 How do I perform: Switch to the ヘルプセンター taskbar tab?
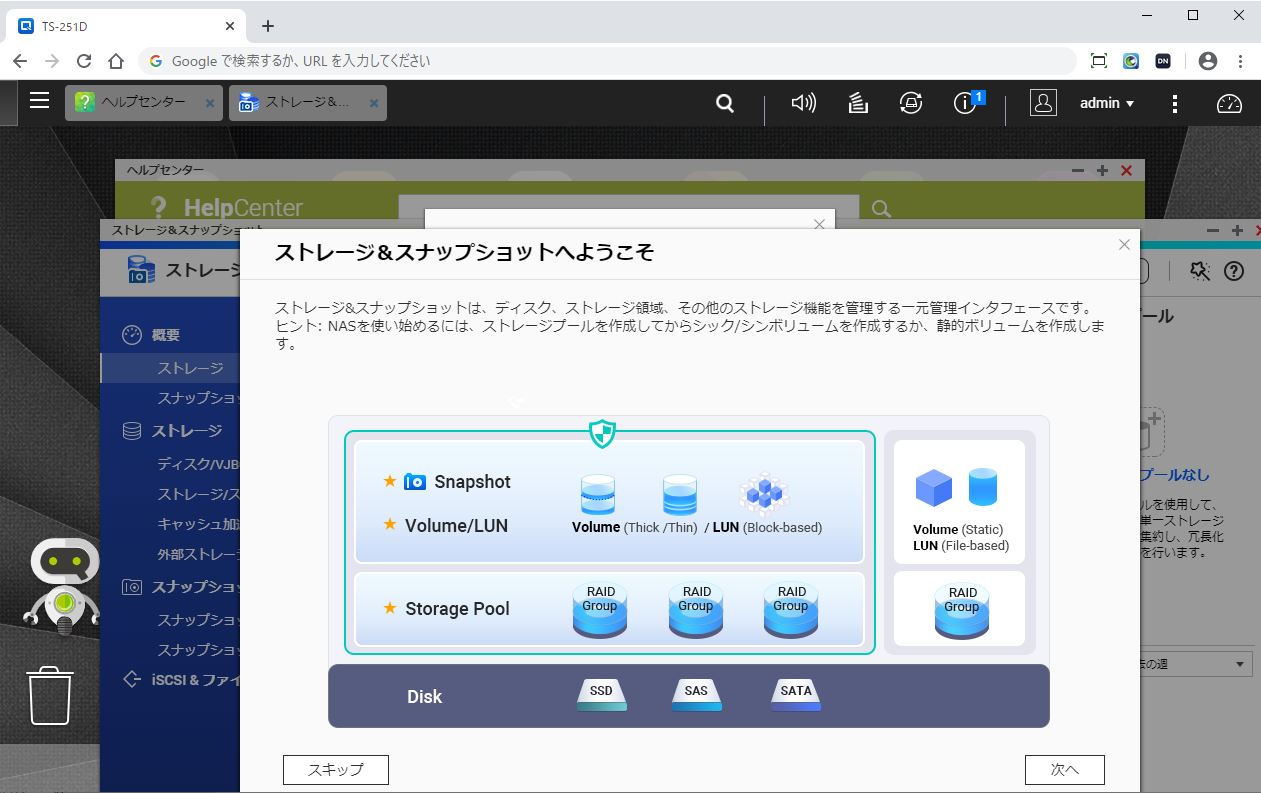(x=142, y=103)
